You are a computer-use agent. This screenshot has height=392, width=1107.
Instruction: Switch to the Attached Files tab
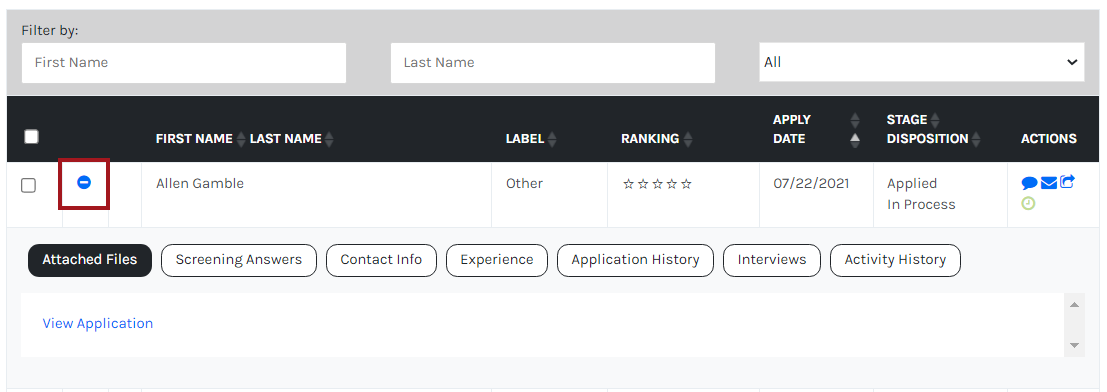(x=90, y=260)
